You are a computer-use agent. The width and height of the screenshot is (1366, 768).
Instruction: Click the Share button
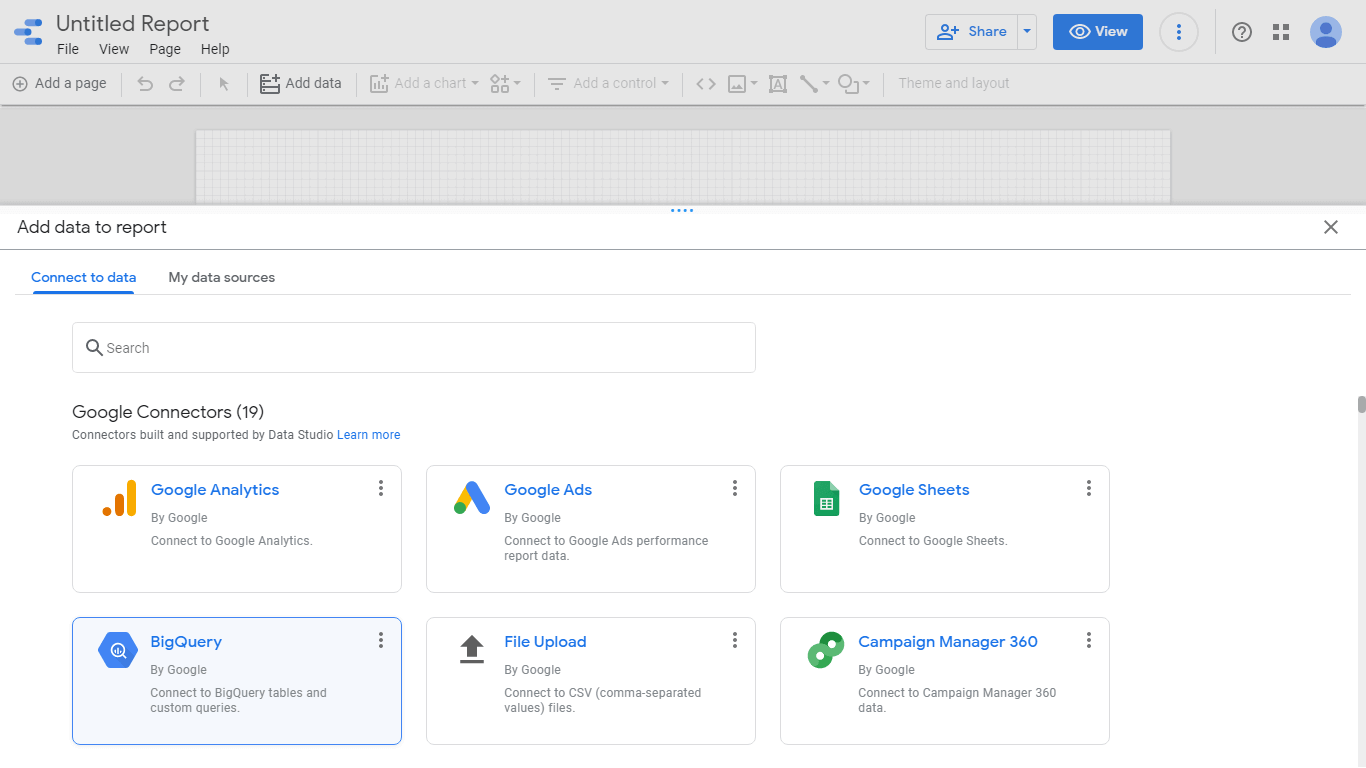[x=971, y=32]
